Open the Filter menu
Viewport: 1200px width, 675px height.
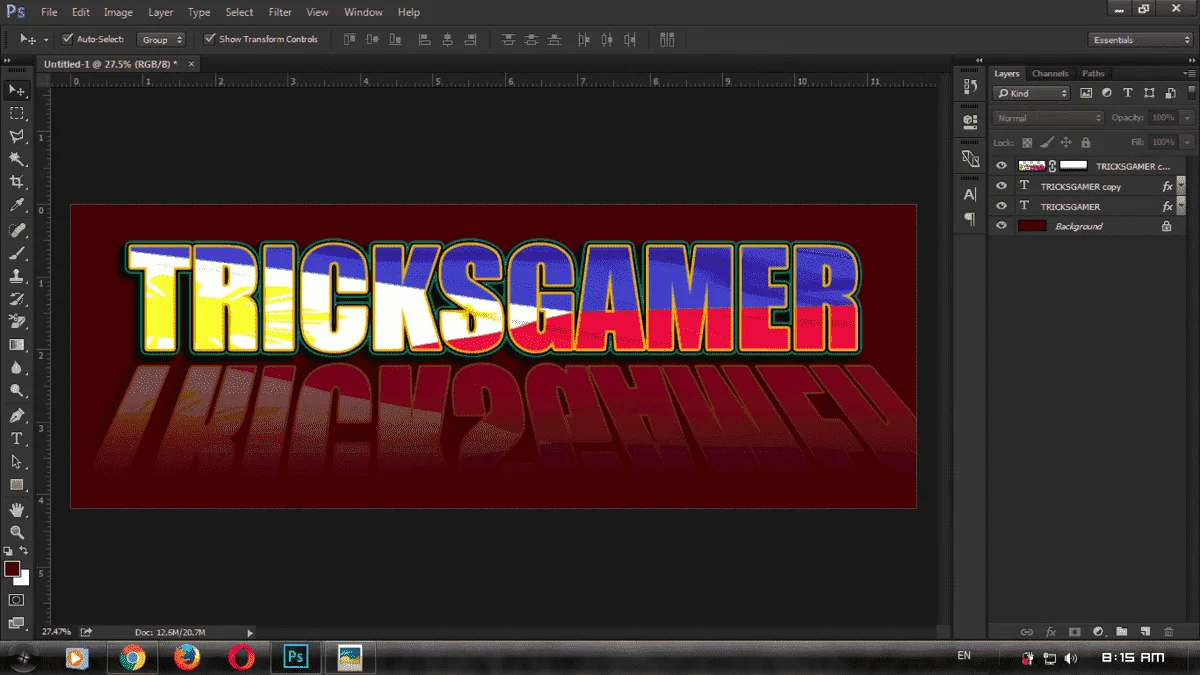pos(280,12)
